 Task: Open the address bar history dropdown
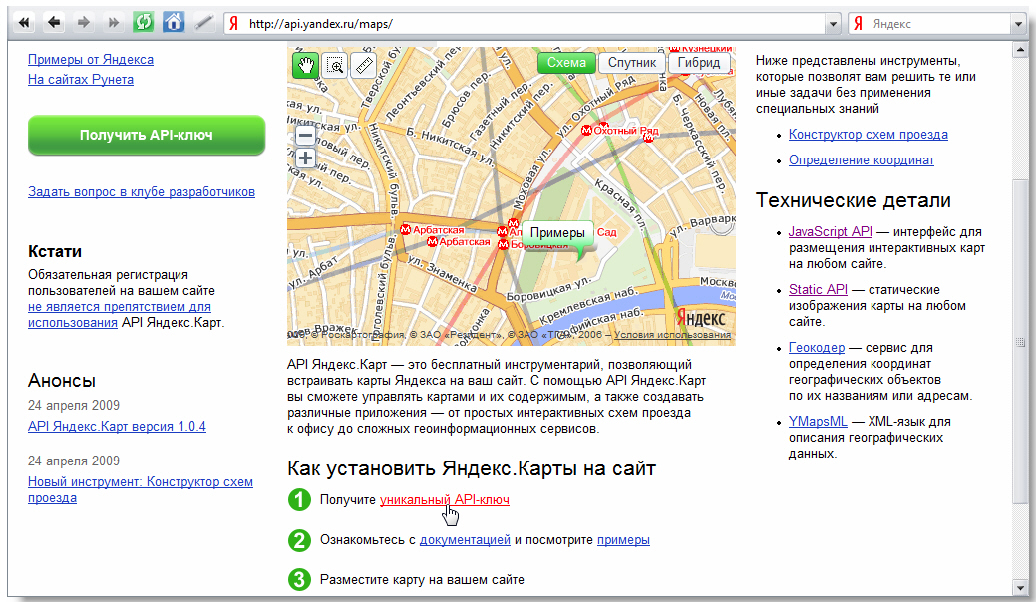[832, 23]
